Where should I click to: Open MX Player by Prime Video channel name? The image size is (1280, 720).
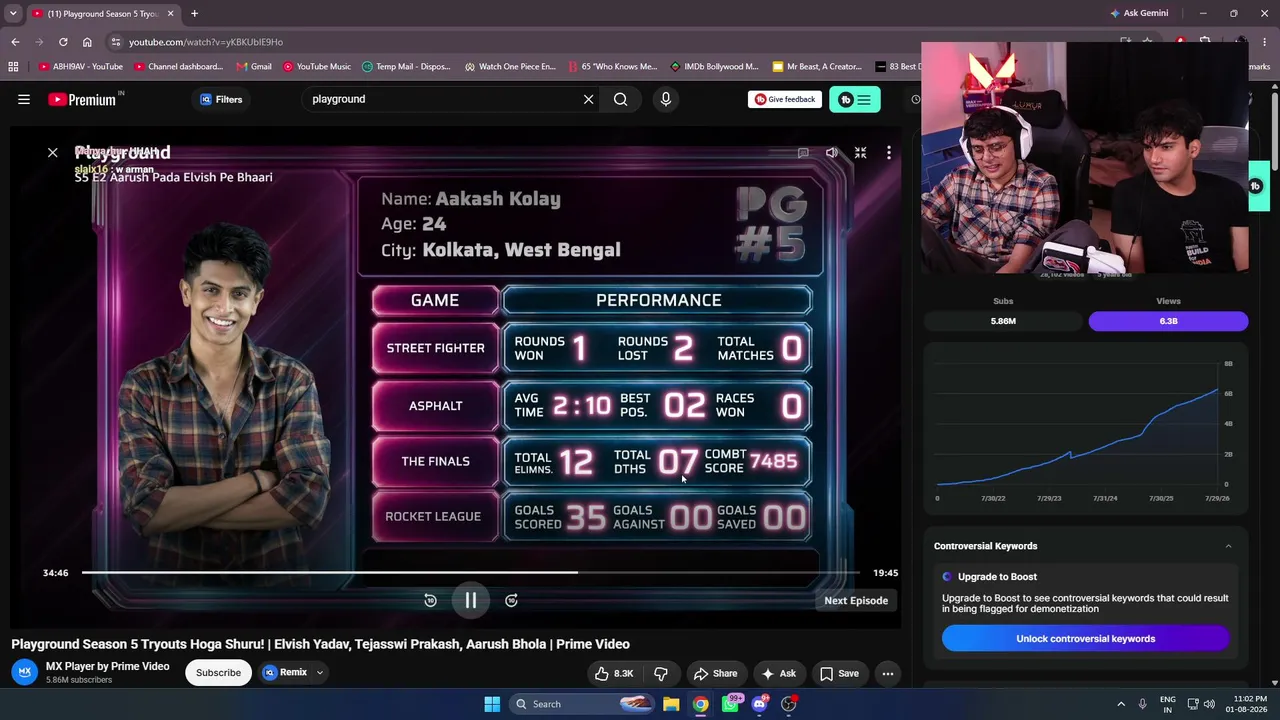[x=108, y=666]
